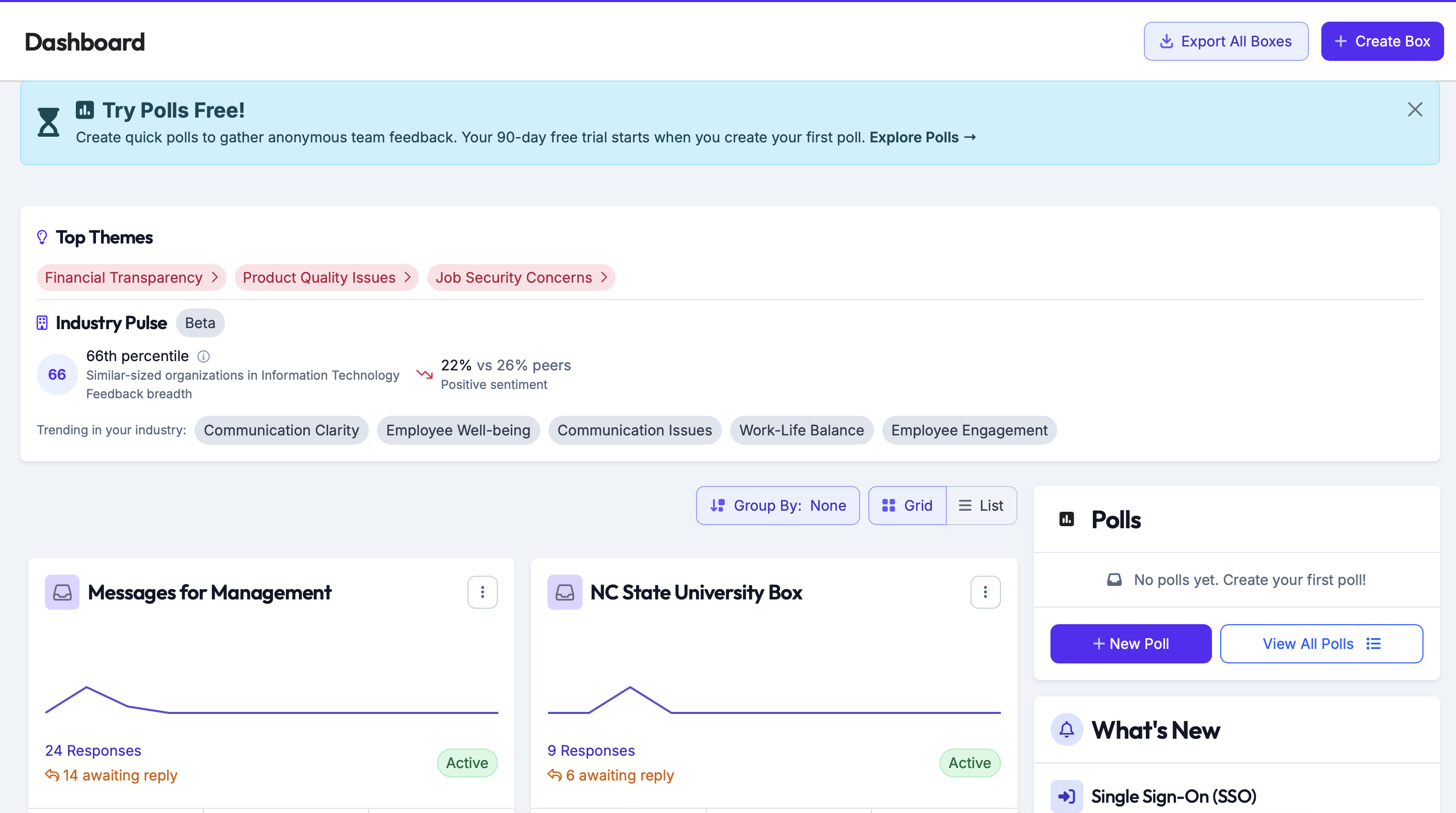Click the Single Sign-On arrow icon

pyautogui.click(x=1067, y=796)
